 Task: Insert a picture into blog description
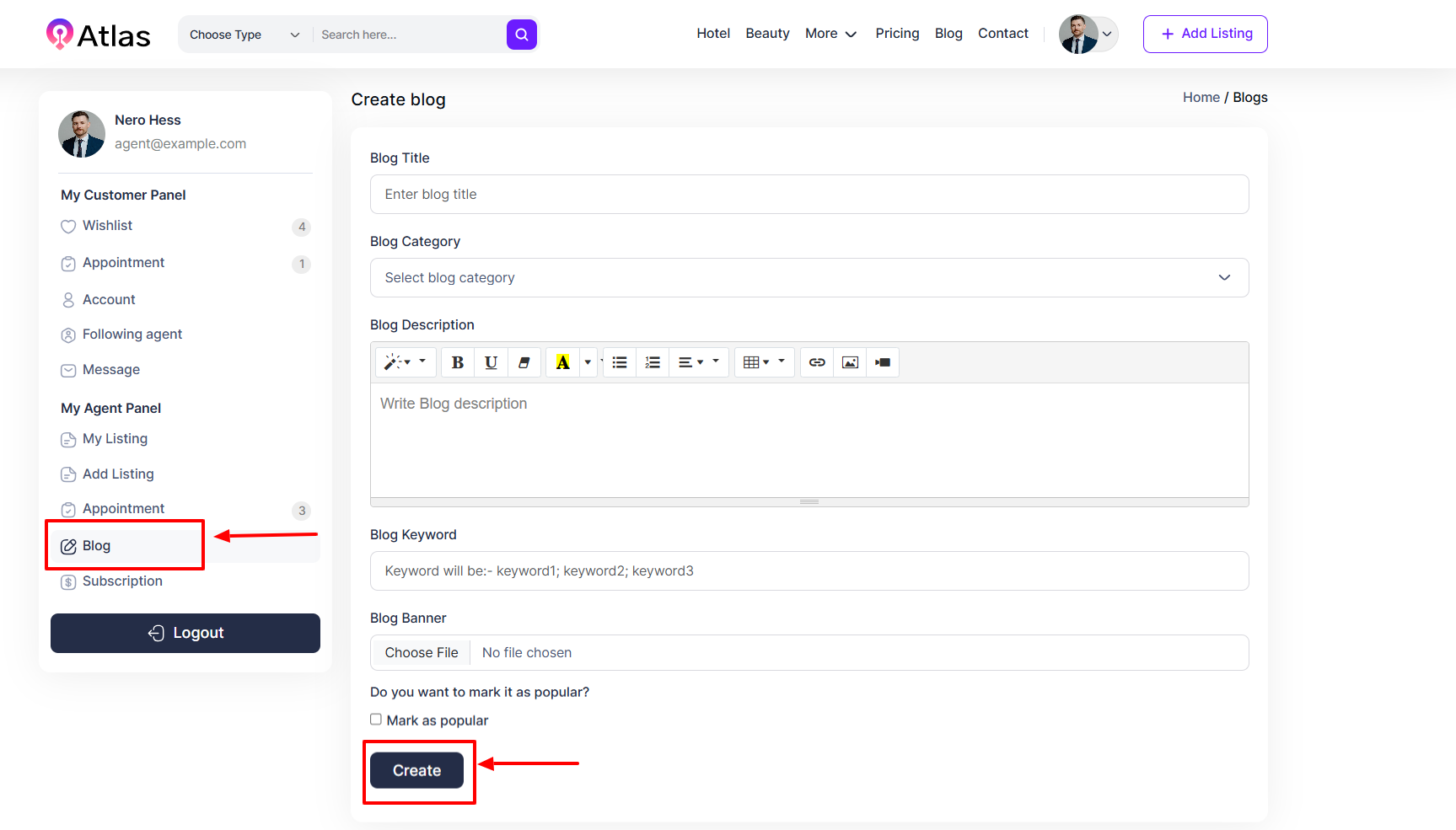[850, 362]
